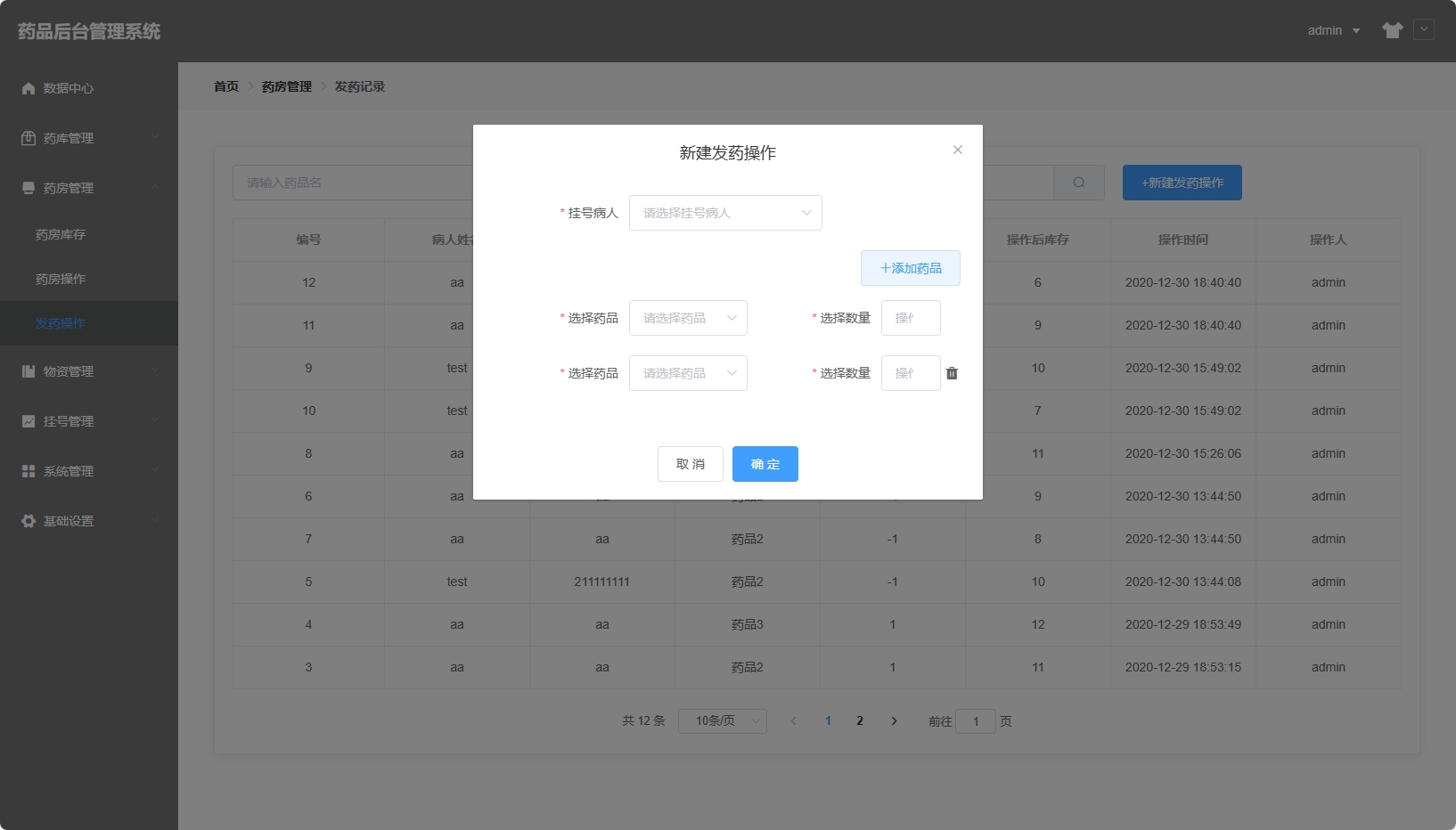Click the 操作人 column header

1328,240
